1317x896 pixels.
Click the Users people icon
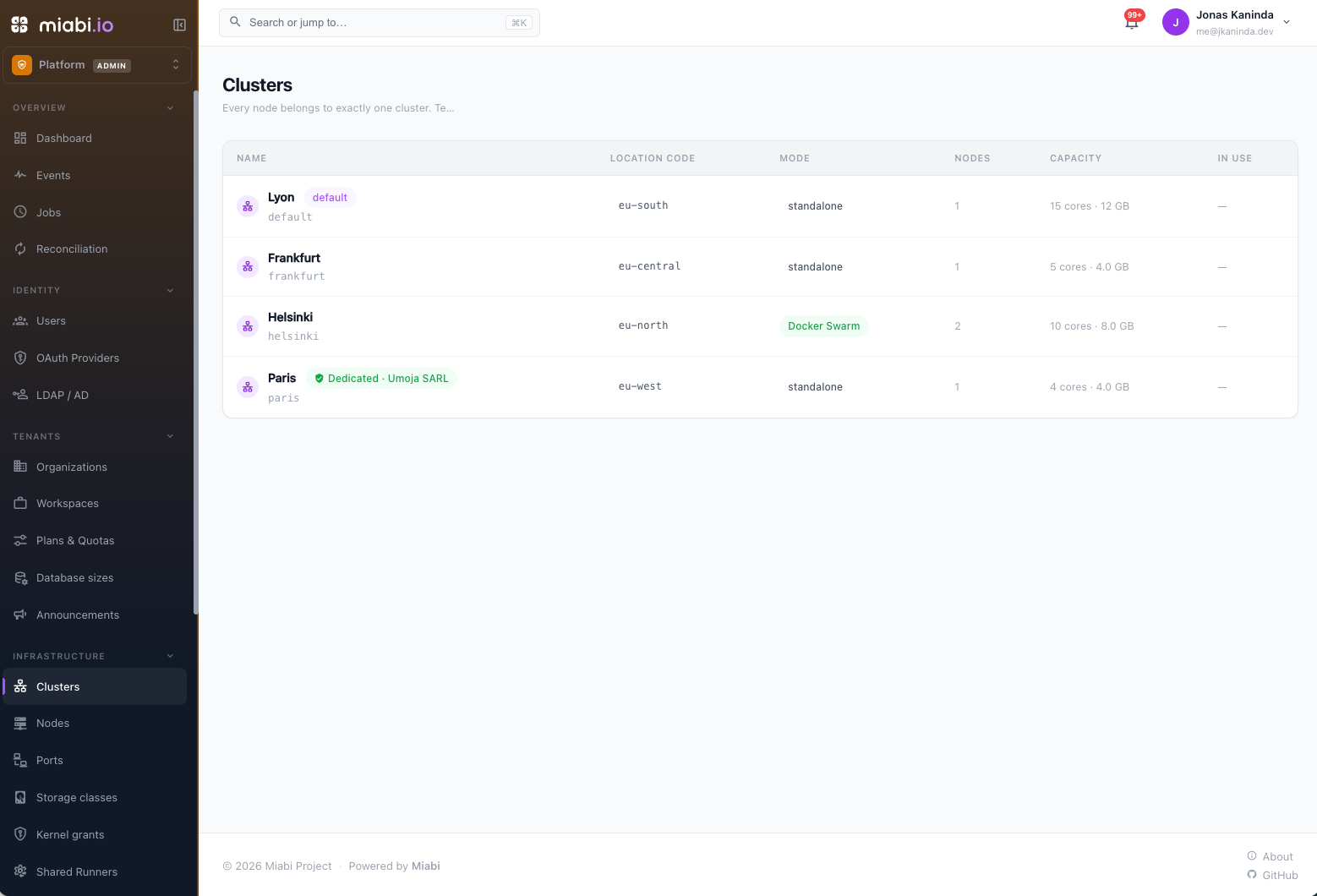pyautogui.click(x=20, y=321)
